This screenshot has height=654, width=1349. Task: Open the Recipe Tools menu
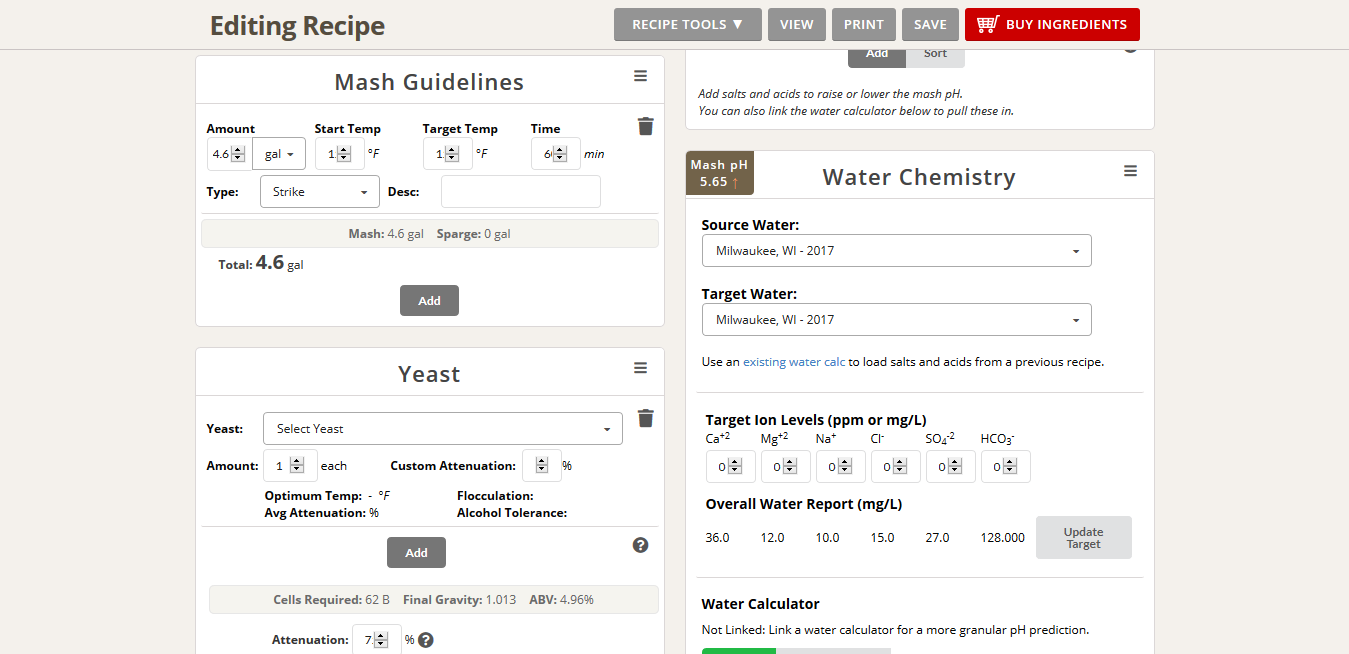pos(687,25)
